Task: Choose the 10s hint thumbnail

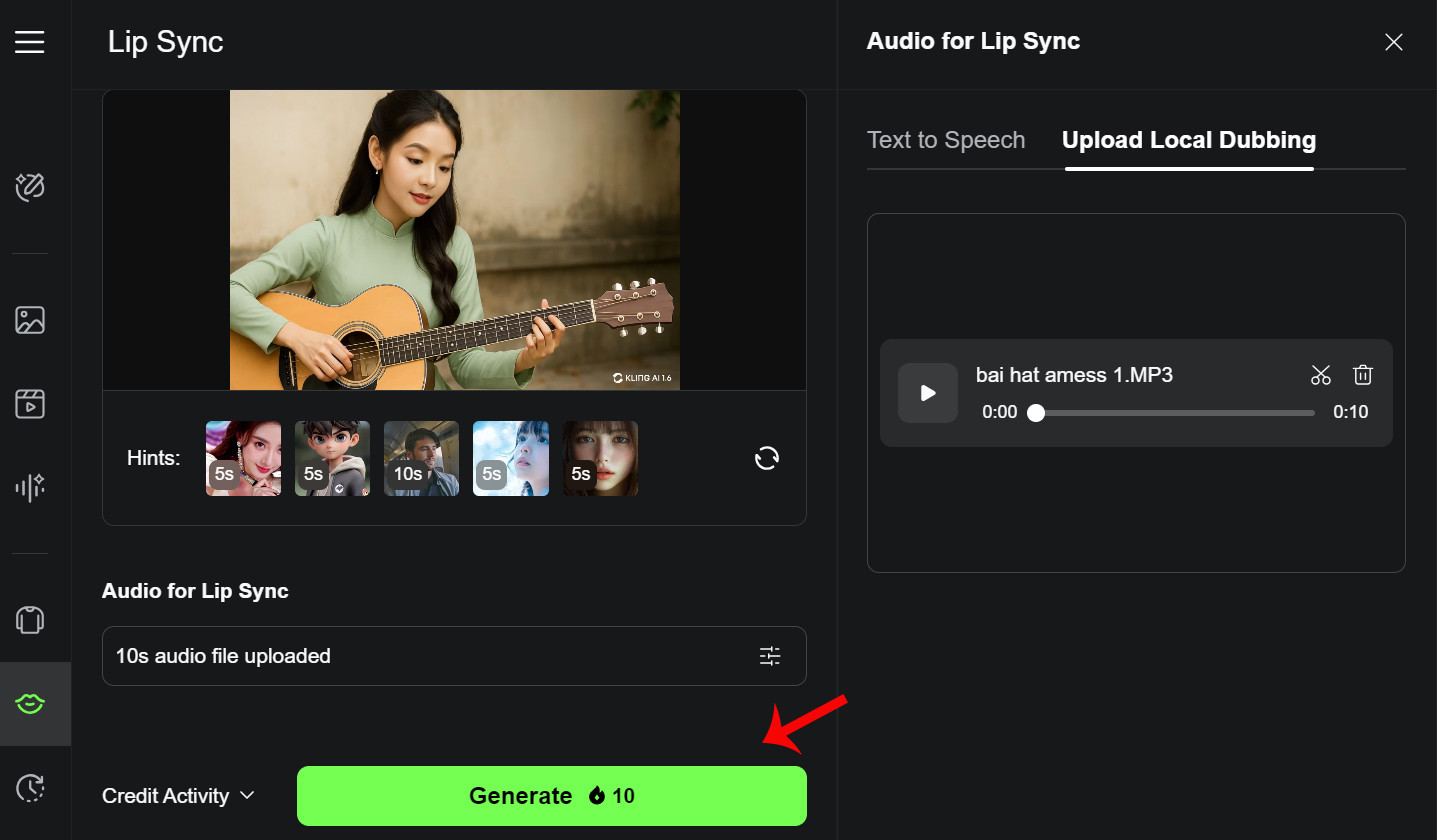Action: tap(421, 458)
